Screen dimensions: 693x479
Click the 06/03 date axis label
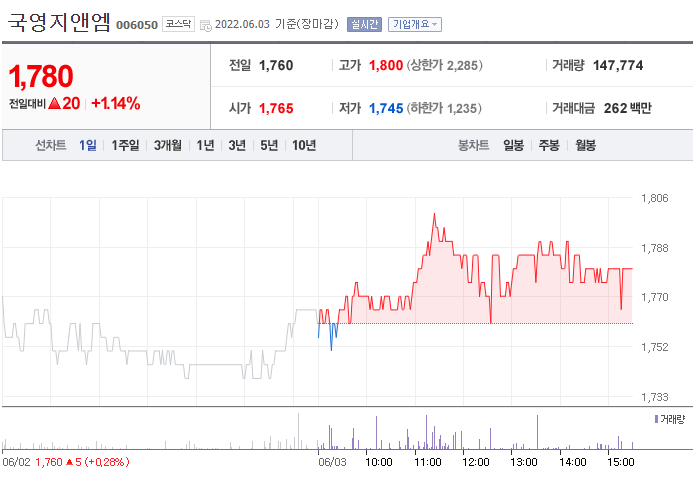tap(332, 462)
